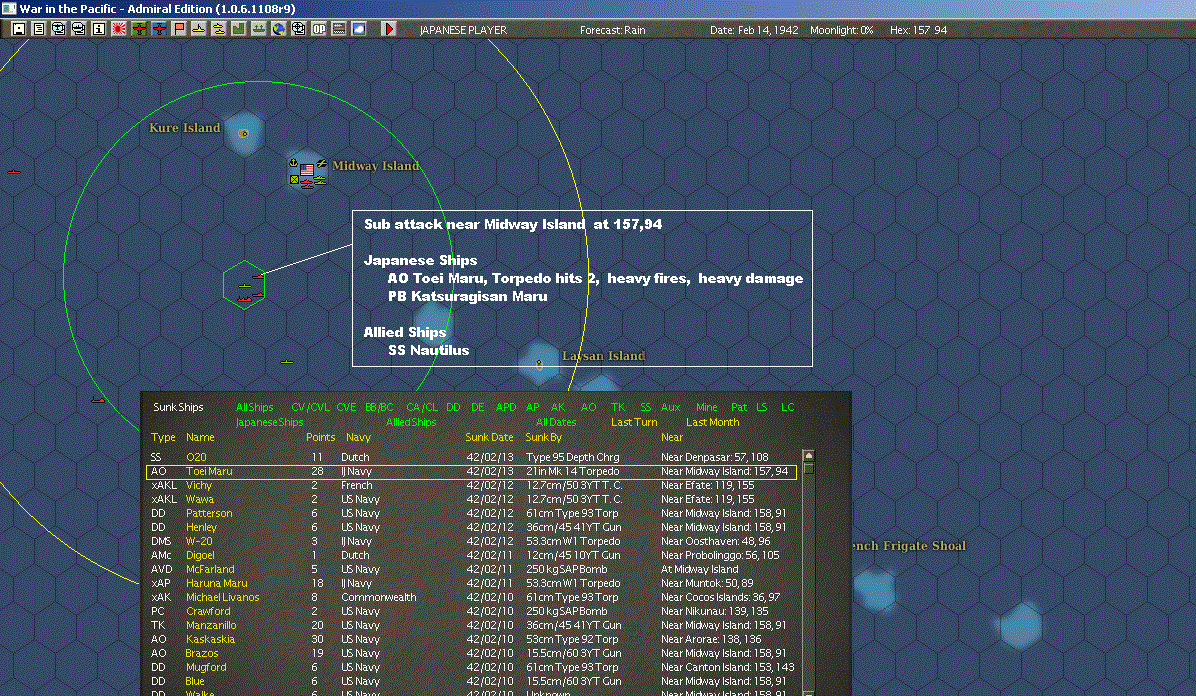
Task: Filter sunk ships by CA/CL
Action: click(422, 408)
